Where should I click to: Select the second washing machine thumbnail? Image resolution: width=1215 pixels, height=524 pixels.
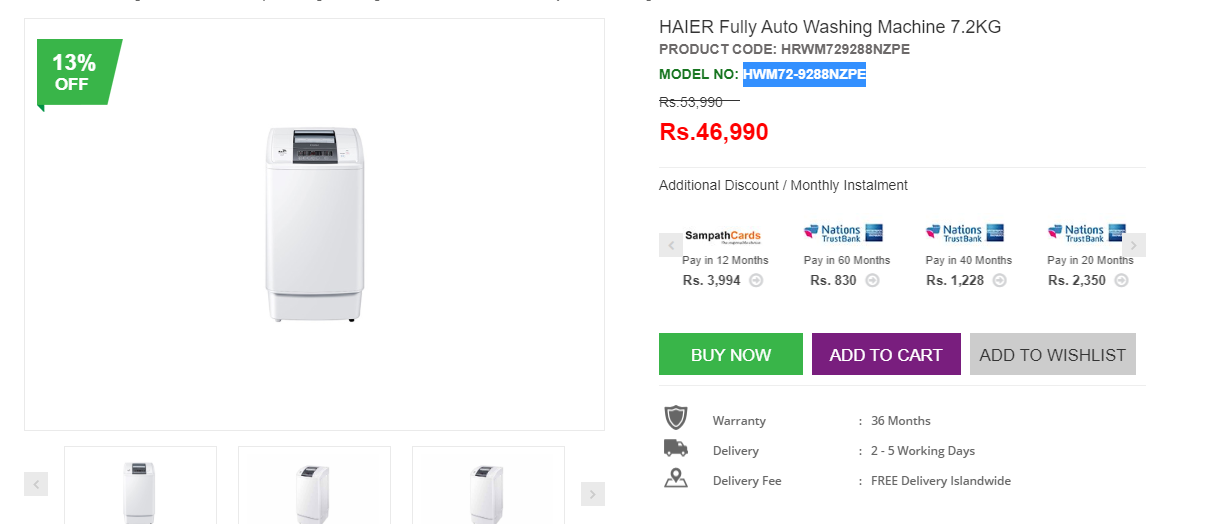click(314, 486)
